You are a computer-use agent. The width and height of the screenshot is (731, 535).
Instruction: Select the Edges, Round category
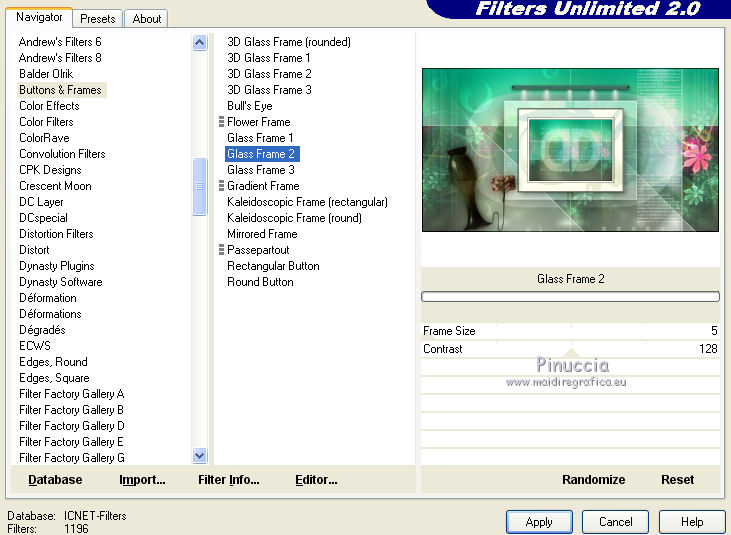(x=53, y=362)
